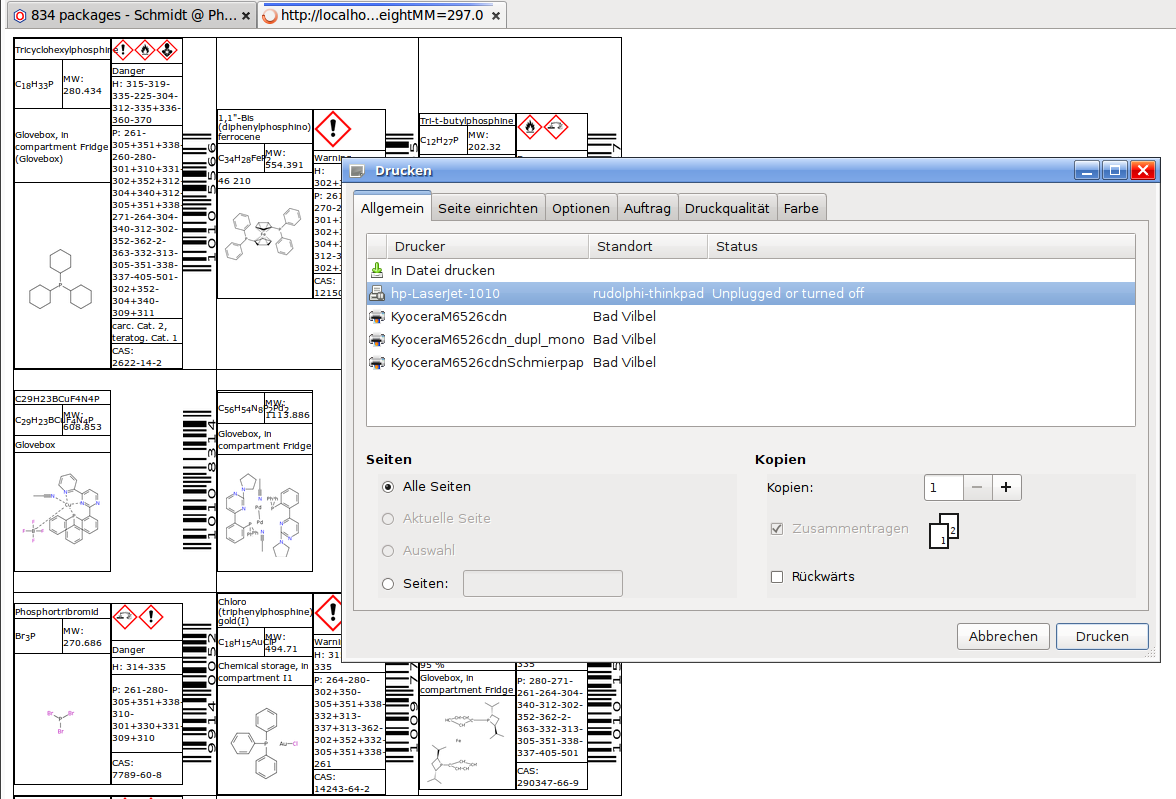Click 'Abbrechen' to cancel printing
This screenshot has width=1176, height=799.
coord(1003,636)
